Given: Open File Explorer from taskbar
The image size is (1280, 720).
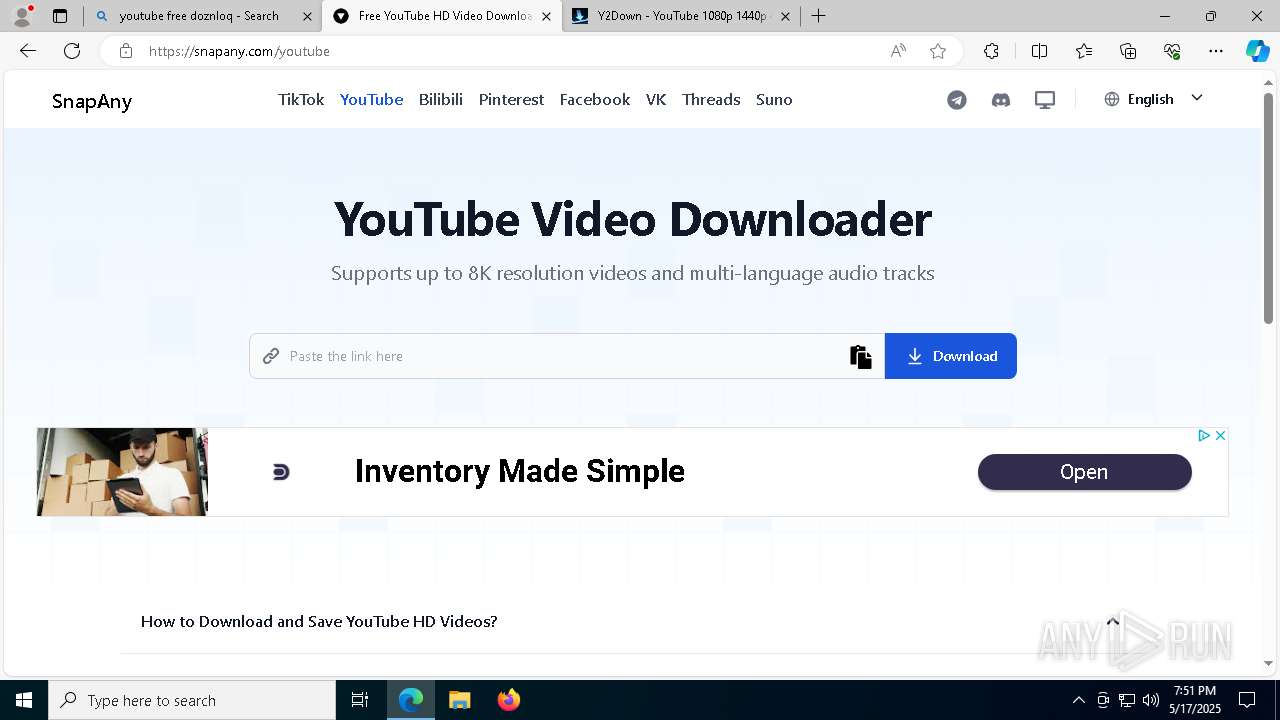Looking at the screenshot, I should coord(460,700).
